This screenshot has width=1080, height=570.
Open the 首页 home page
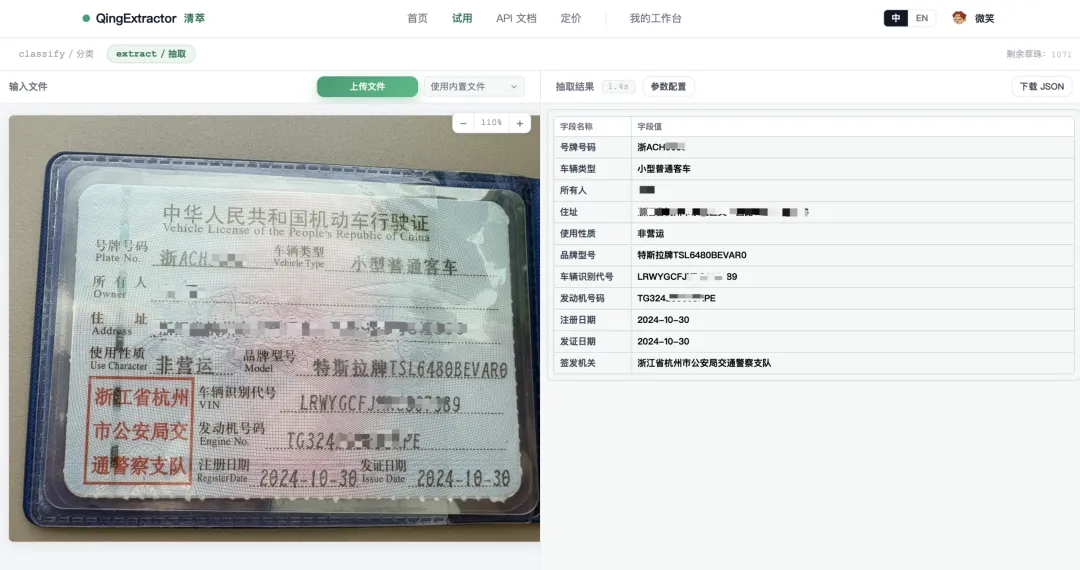coord(417,19)
